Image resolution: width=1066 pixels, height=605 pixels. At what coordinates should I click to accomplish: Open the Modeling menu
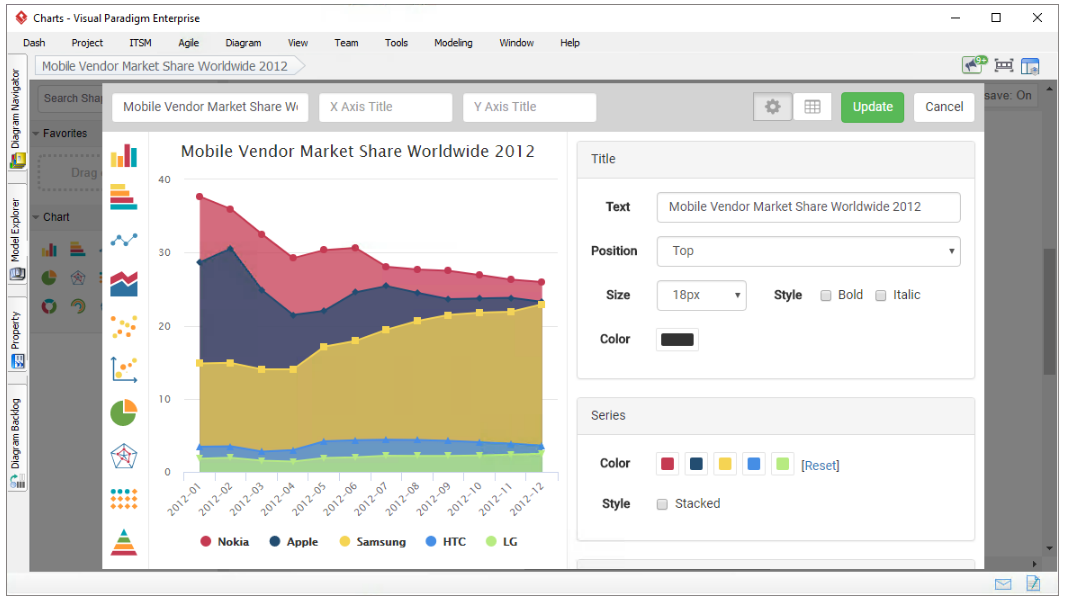453,43
